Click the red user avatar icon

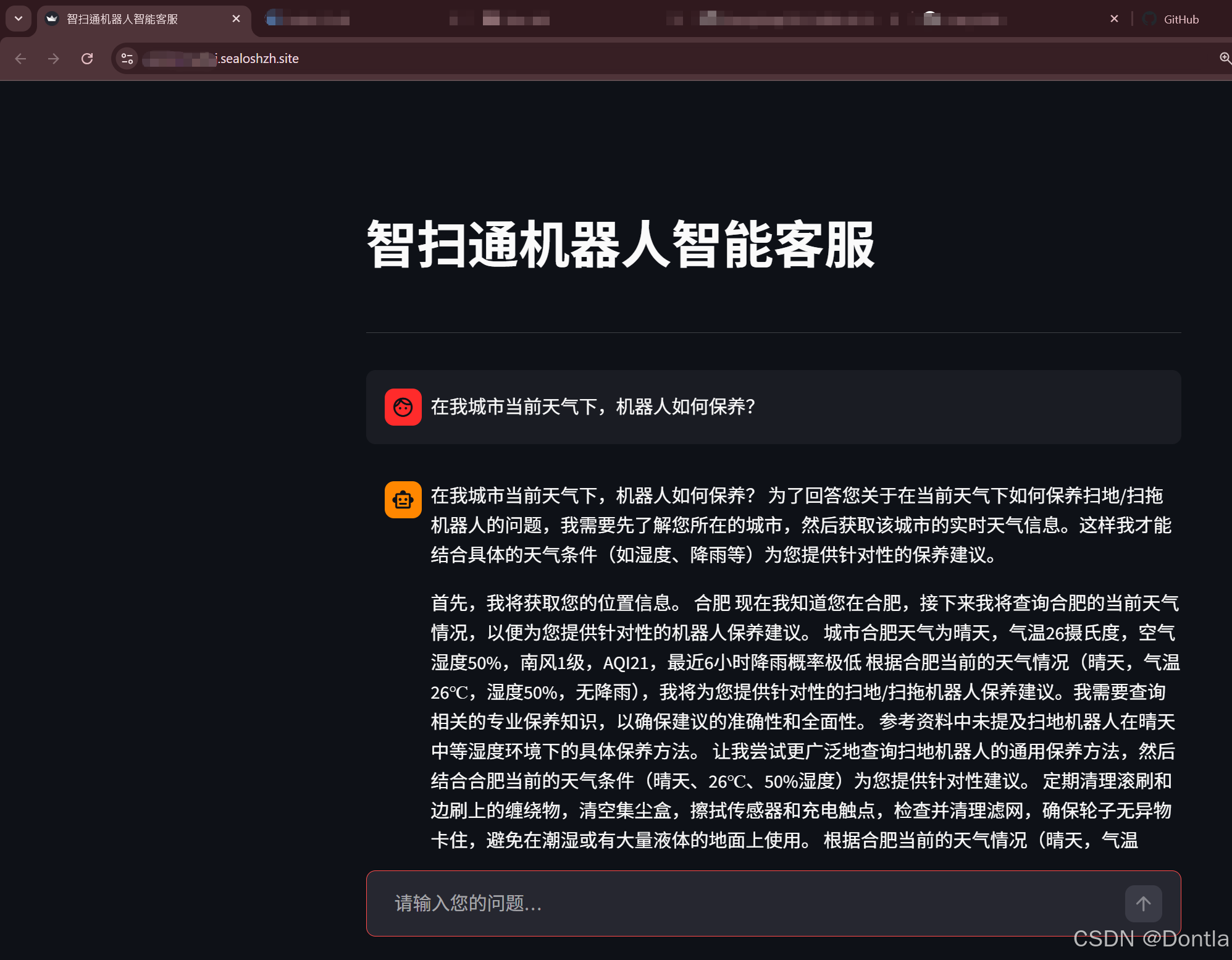point(403,407)
